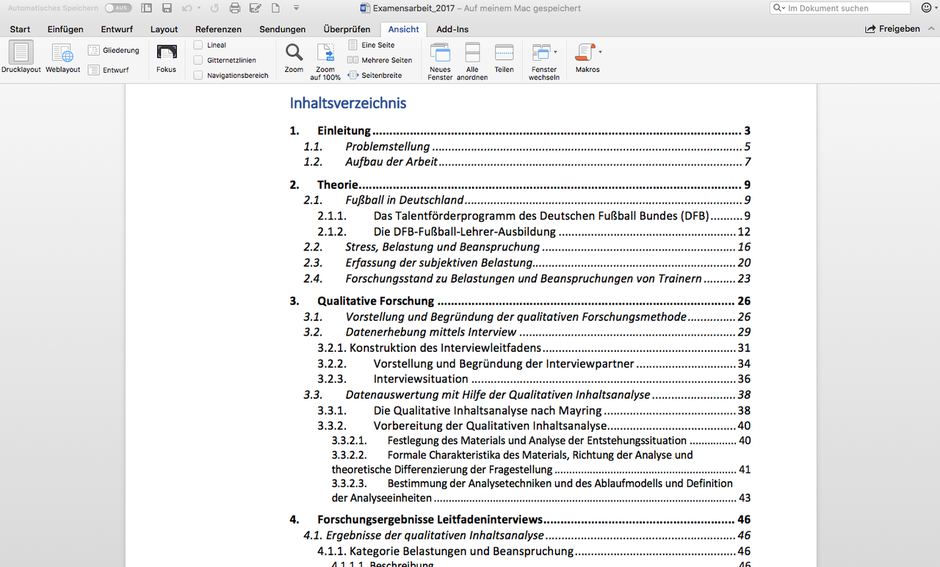Follow TOC entry 1.1. Problemstellung

coord(527,147)
